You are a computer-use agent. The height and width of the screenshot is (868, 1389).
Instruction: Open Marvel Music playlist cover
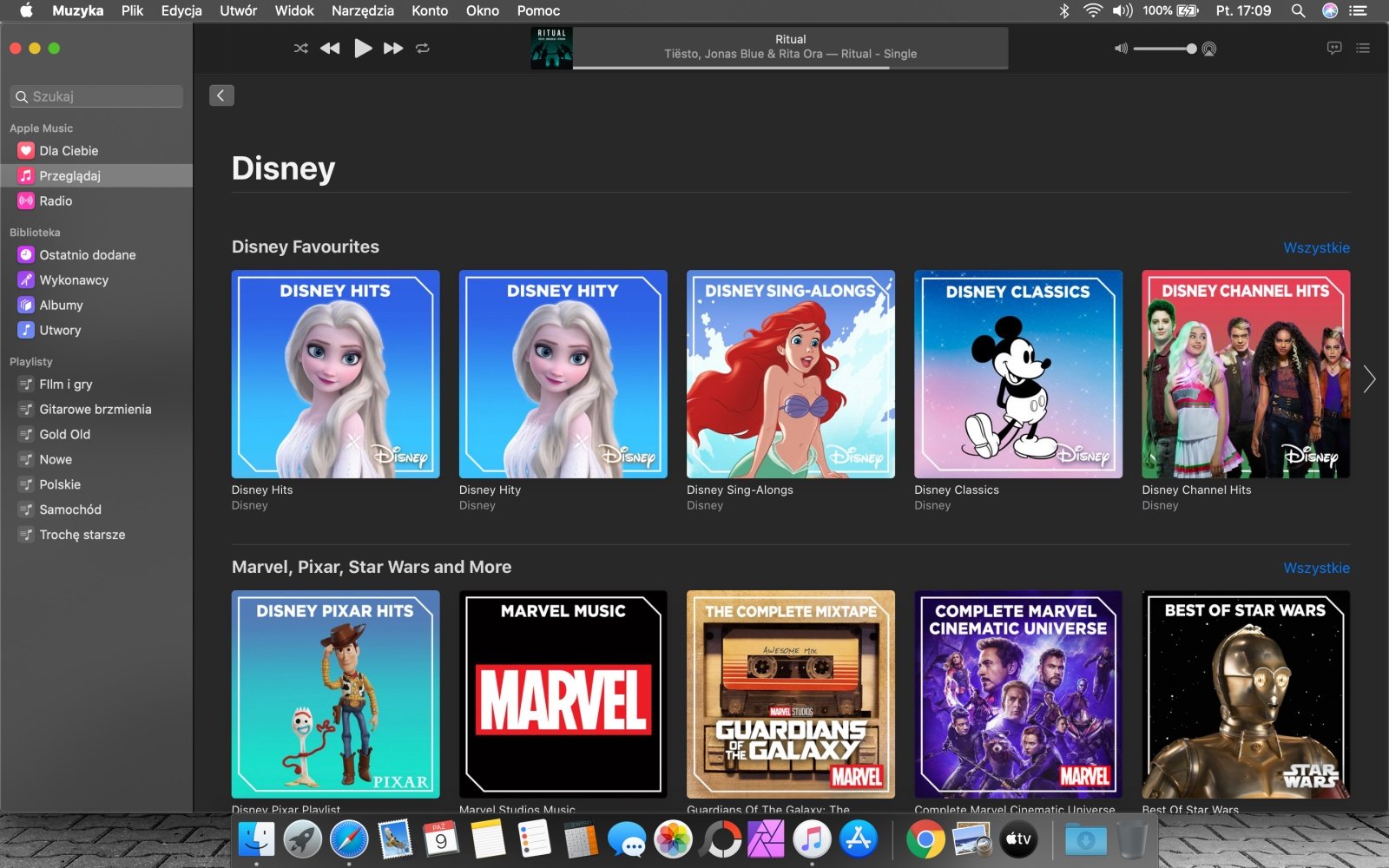click(x=563, y=694)
